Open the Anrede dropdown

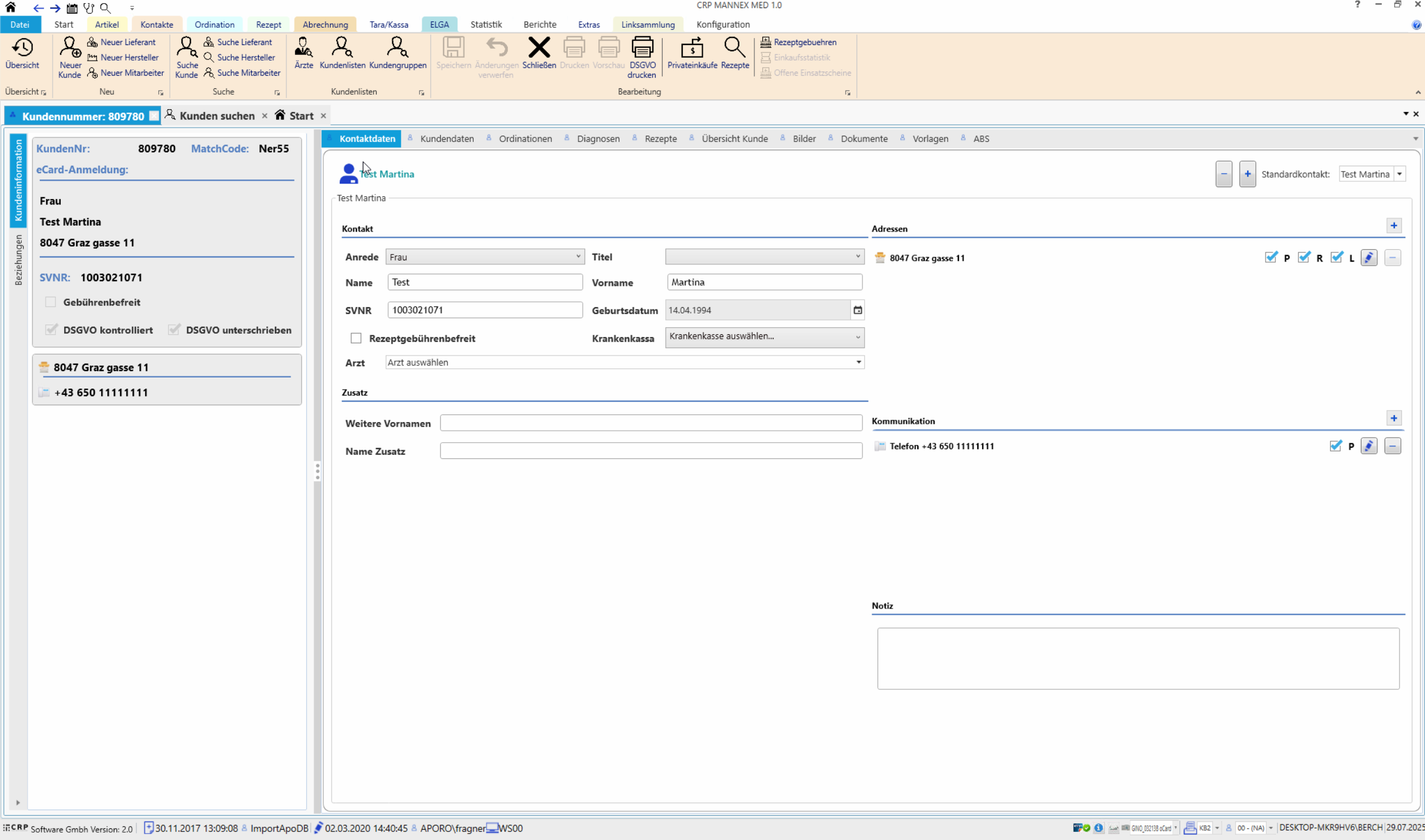tap(485, 257)
